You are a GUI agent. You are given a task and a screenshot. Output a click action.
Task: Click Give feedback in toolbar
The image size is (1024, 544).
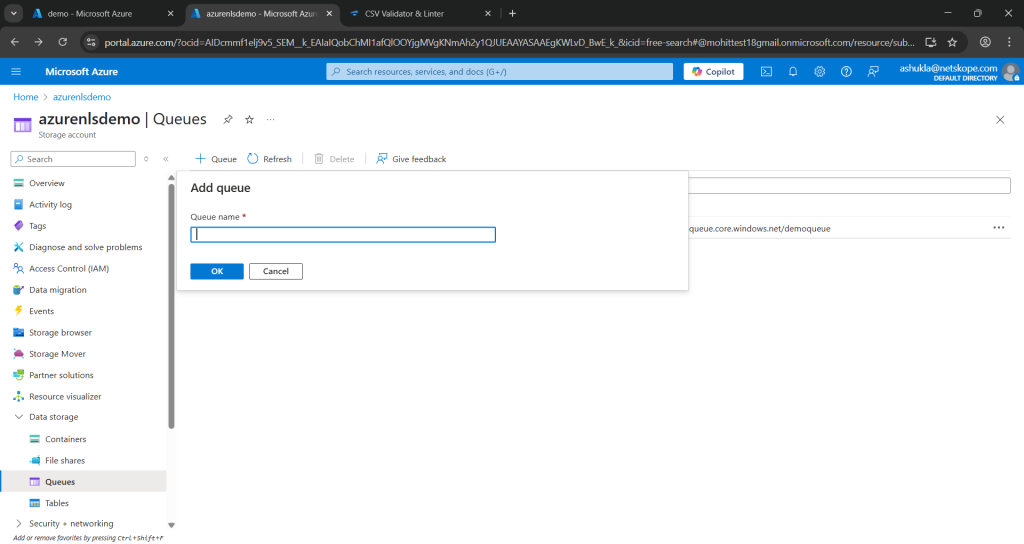pos(411,159)
